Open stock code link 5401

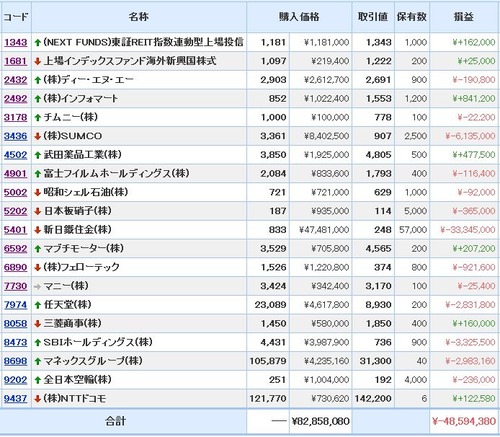16,230
